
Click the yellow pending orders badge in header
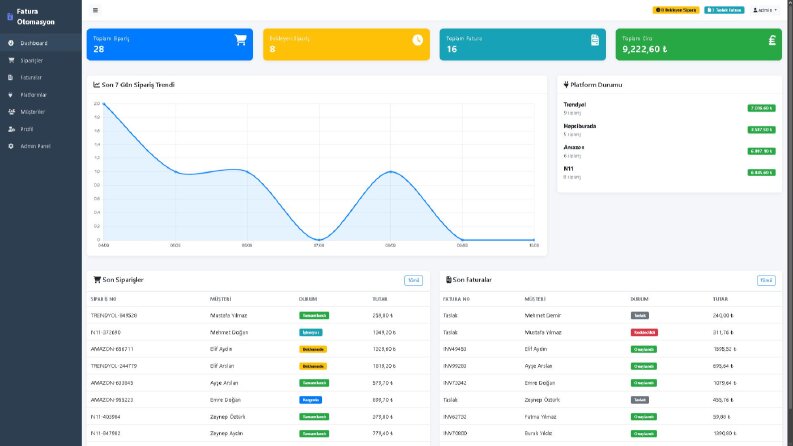pos(676,10)
